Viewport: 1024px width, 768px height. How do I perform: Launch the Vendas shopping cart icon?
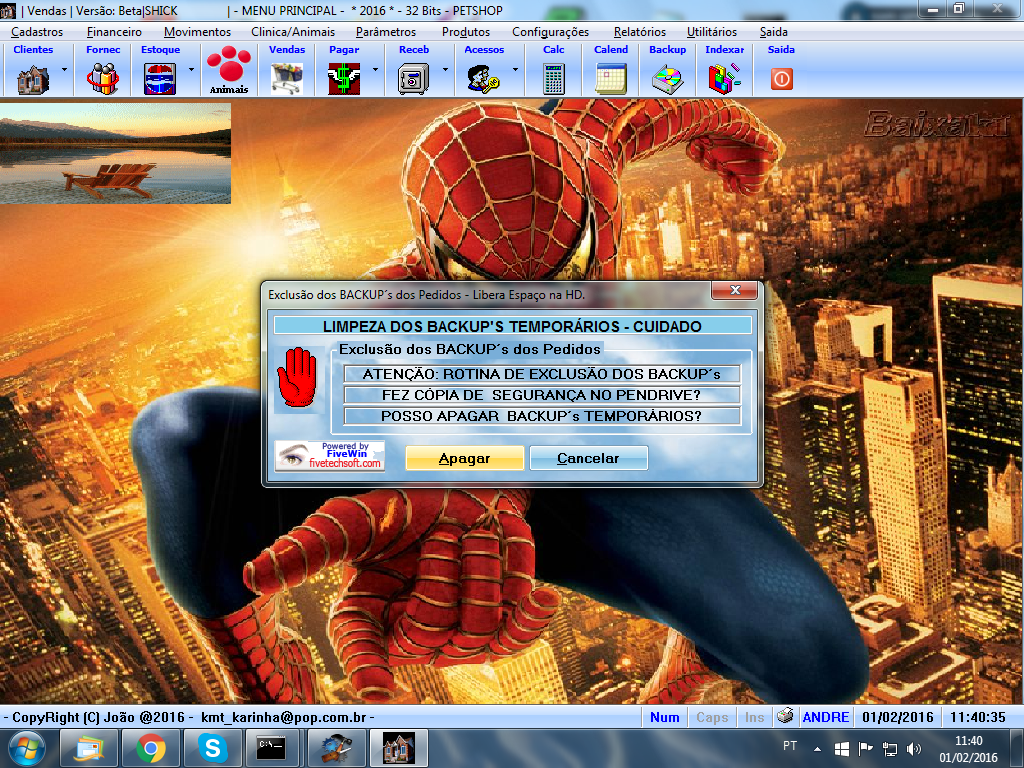pyautogui.click(x=287, y=77)
